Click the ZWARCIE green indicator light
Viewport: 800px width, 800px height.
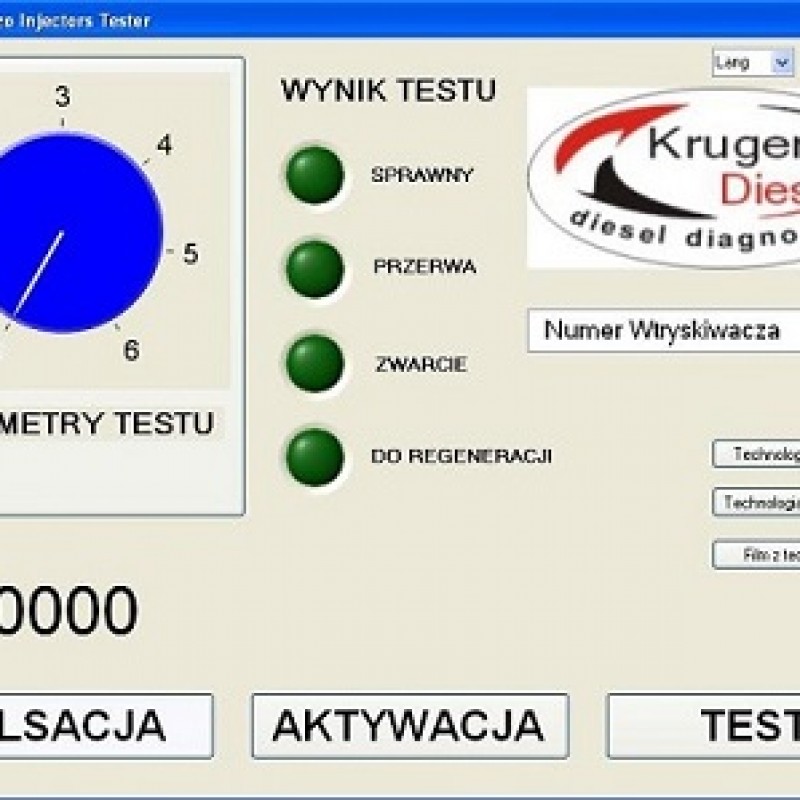pos(315,363)
